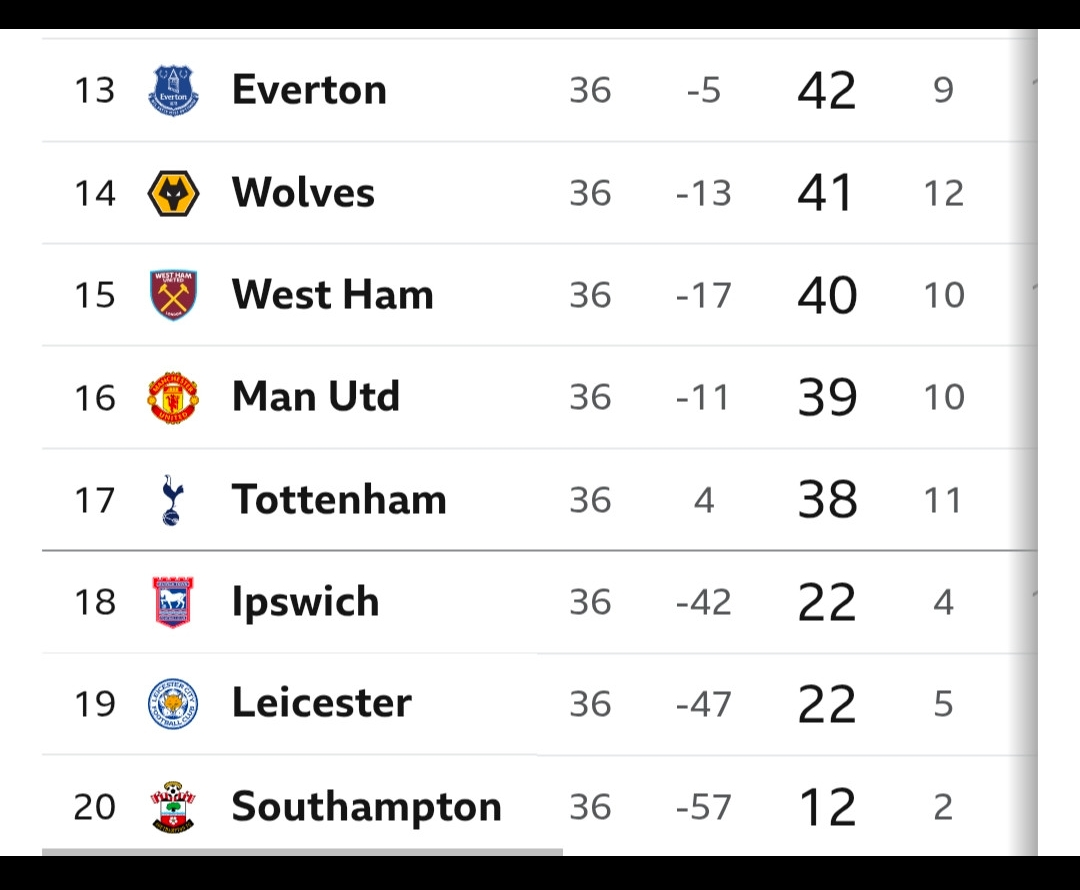Open the Ipswich team page

(305, 602)
